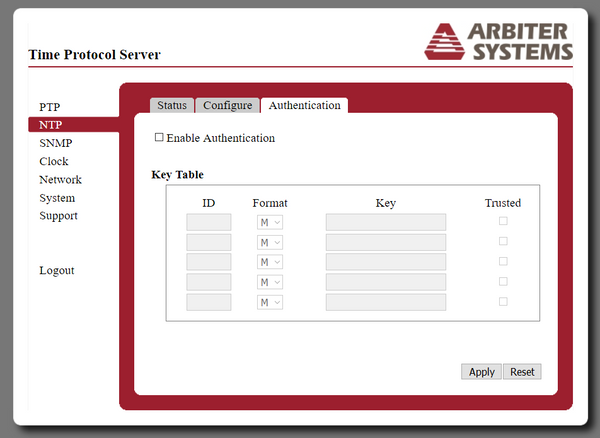Click Logout in the sidebar
The width and height of the screenshot is (600, 438).
pos(57,270)
